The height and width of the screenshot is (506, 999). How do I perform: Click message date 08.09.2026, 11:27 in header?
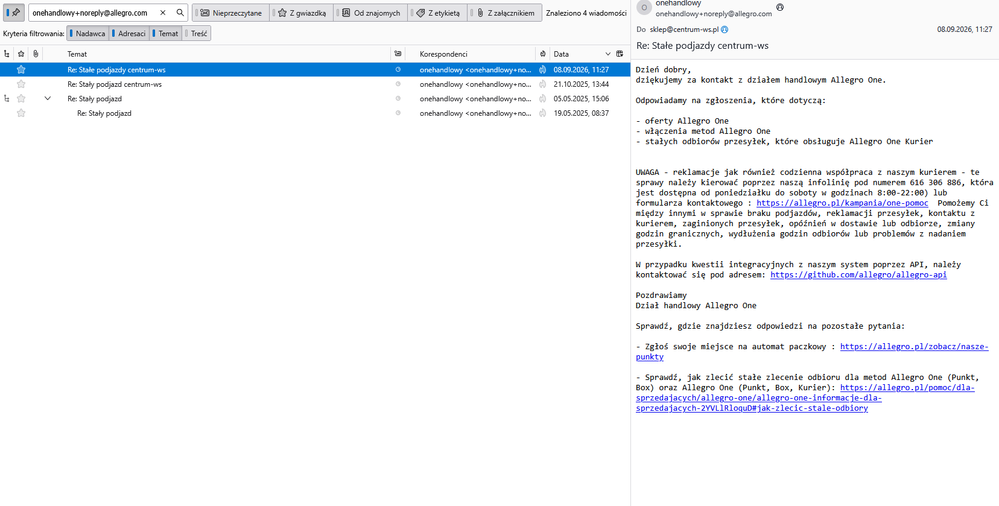click(x=964, y=29)
